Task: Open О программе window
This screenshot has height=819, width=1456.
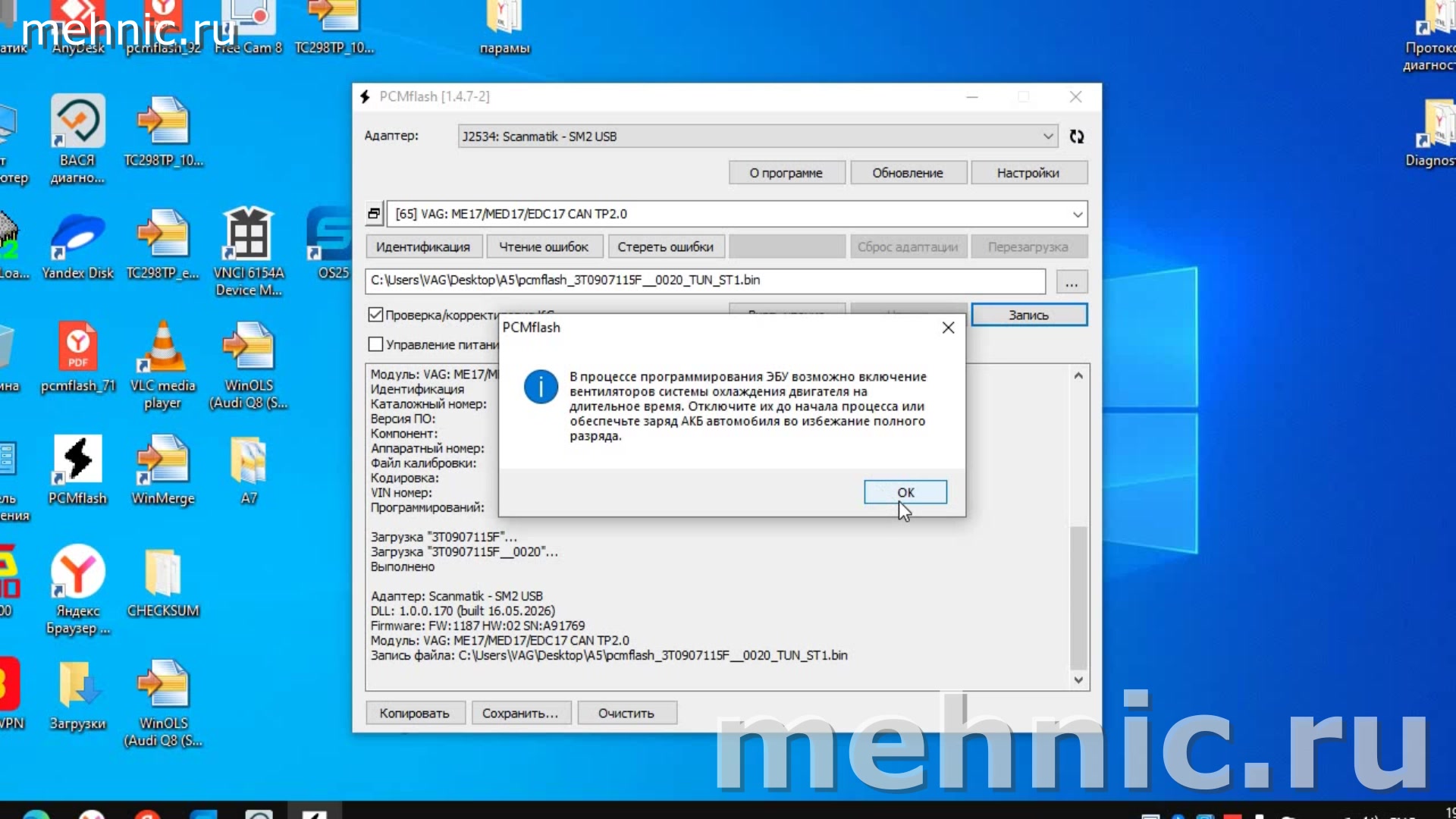Action: coord(786,173)
